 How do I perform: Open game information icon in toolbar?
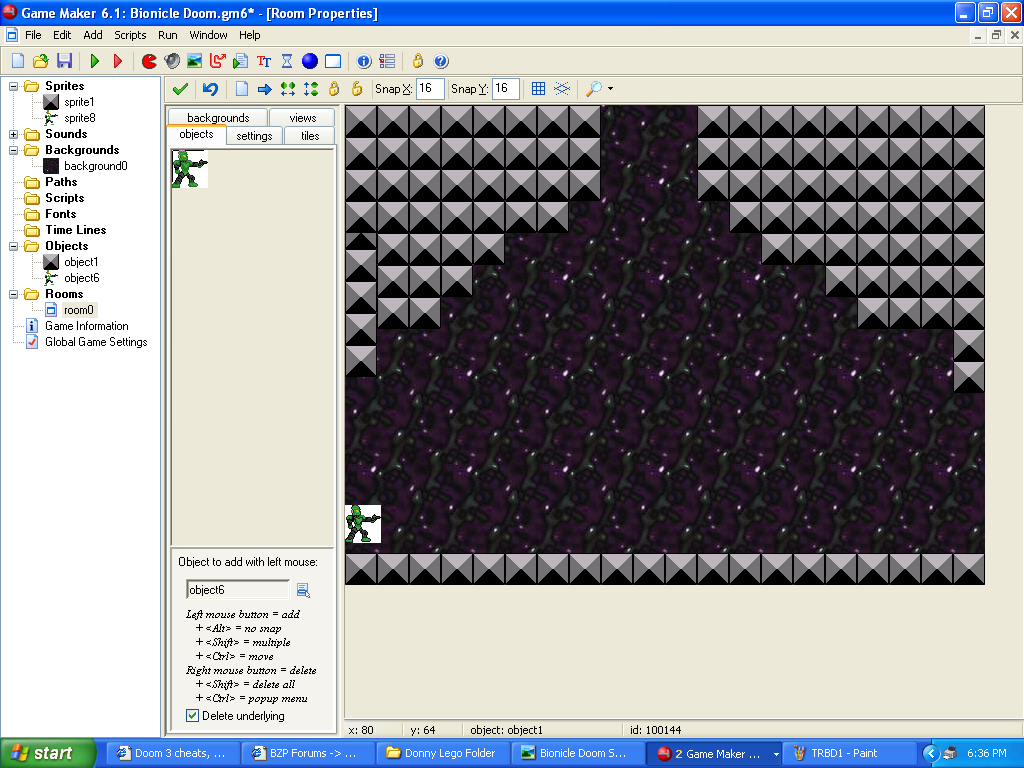[x=364, y=61]
